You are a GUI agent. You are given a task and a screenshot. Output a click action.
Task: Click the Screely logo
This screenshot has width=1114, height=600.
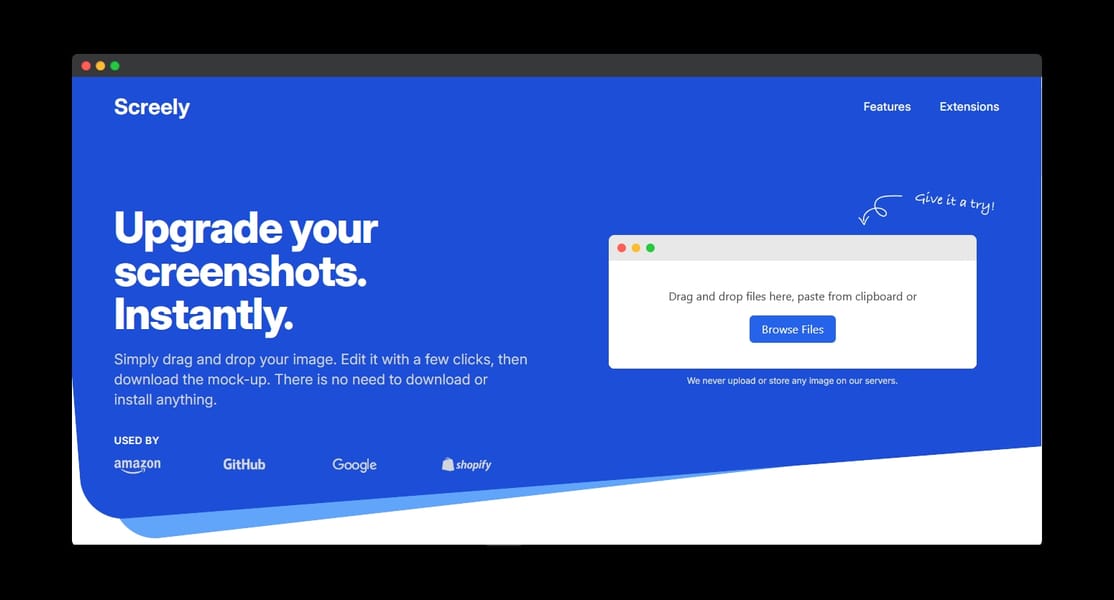[x=151, y=107]
